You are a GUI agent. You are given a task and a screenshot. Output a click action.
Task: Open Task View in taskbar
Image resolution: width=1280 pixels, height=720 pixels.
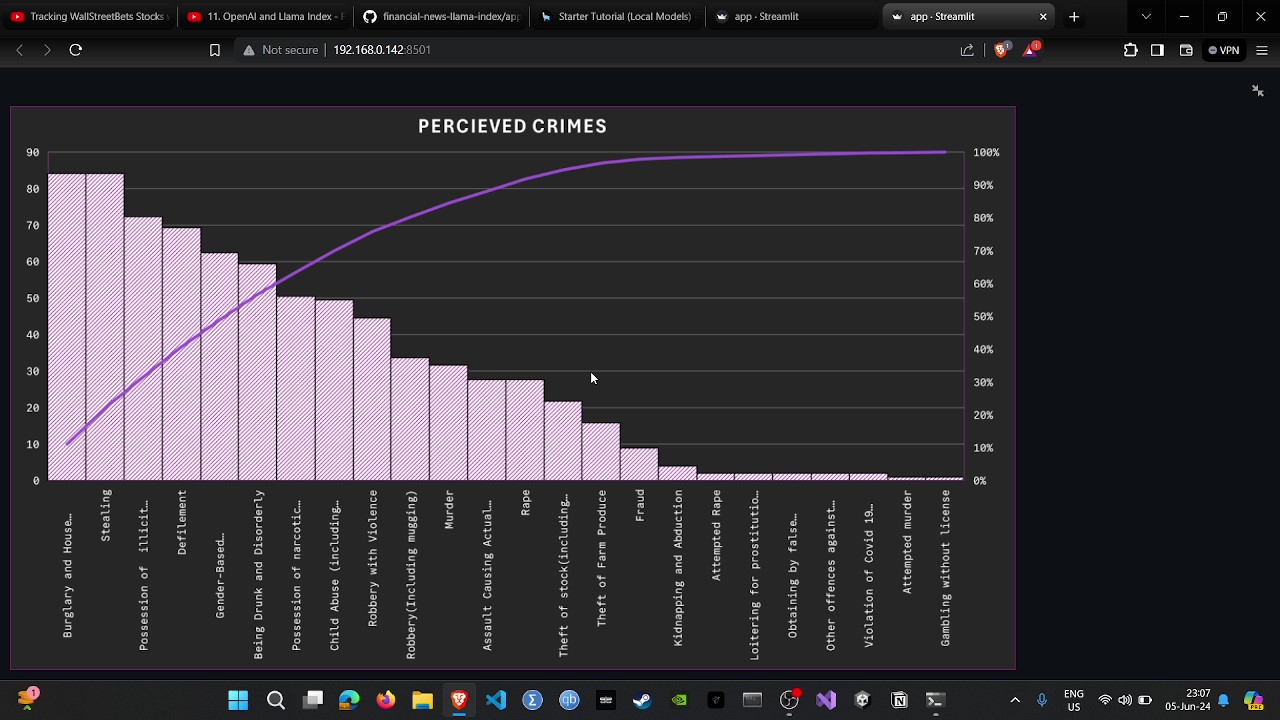[x=313, y=700]
